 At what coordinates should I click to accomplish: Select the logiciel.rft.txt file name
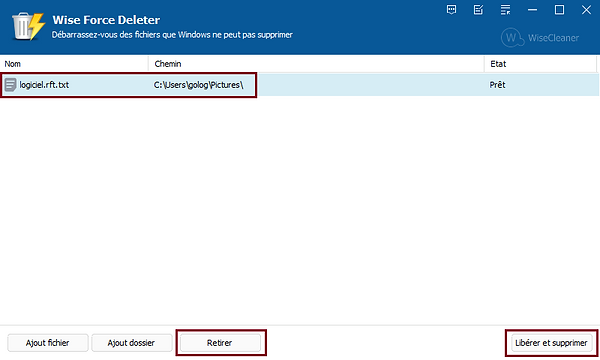(x=44, y=85)
